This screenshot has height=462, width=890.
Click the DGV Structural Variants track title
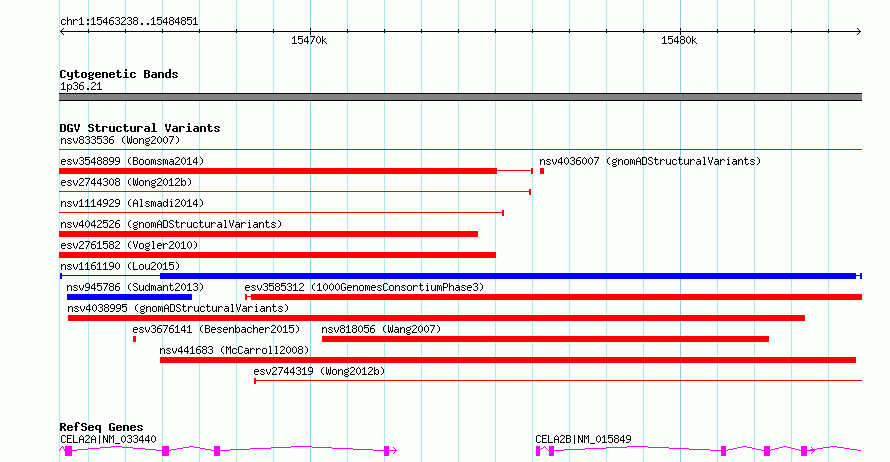coord(140,128)
